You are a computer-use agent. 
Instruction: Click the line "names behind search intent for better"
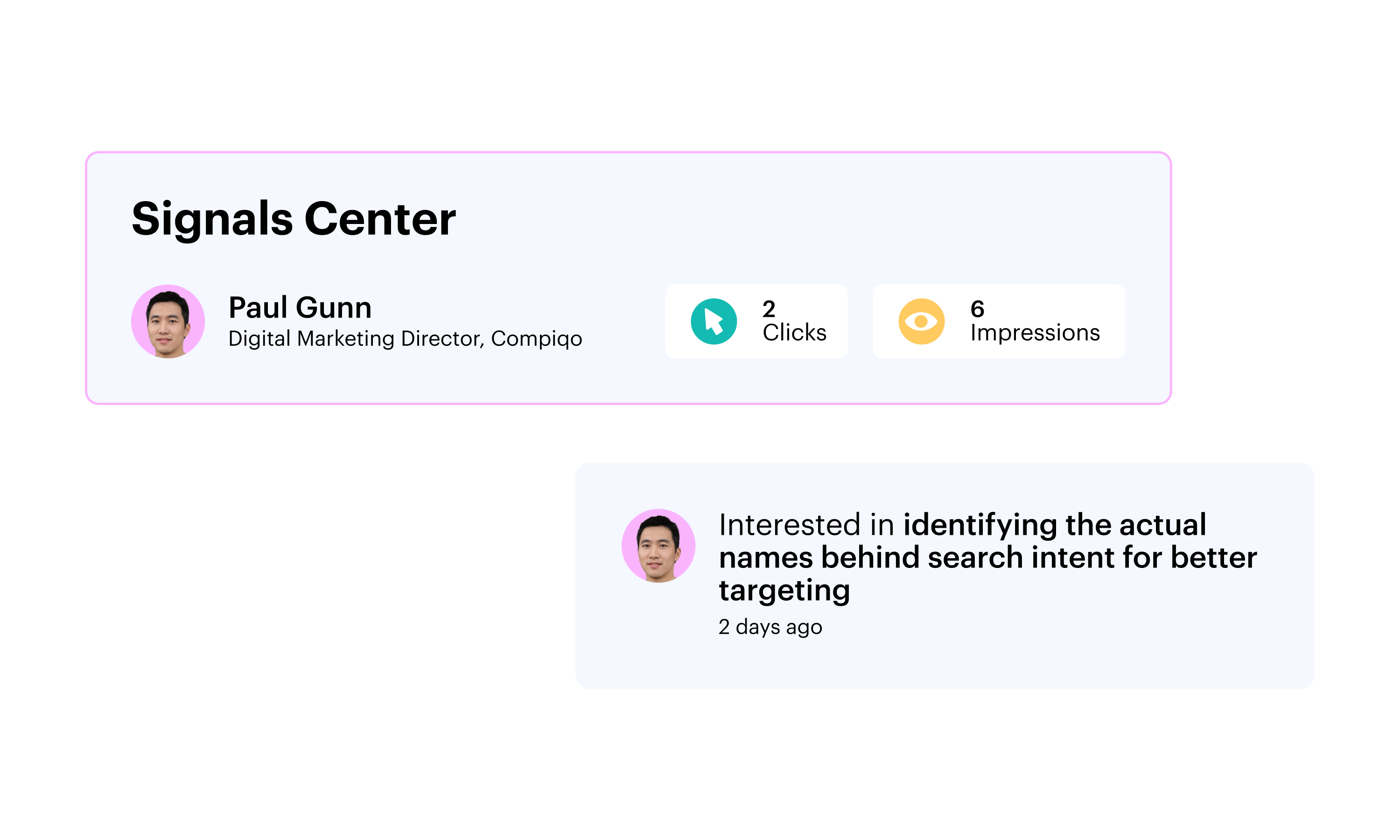(988, 558)
